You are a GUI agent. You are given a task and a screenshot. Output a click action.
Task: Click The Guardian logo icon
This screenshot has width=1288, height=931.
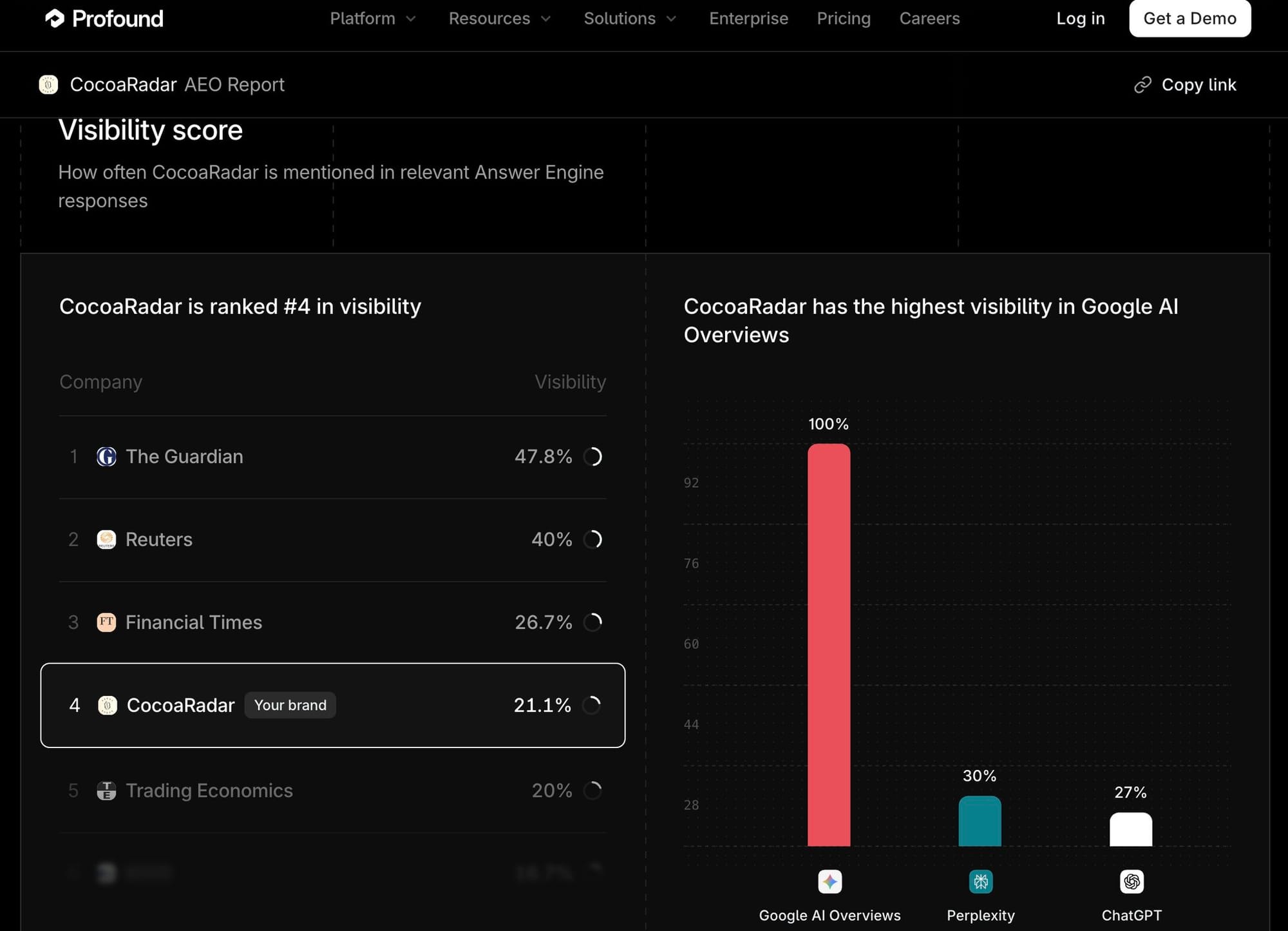pos(106,457)
